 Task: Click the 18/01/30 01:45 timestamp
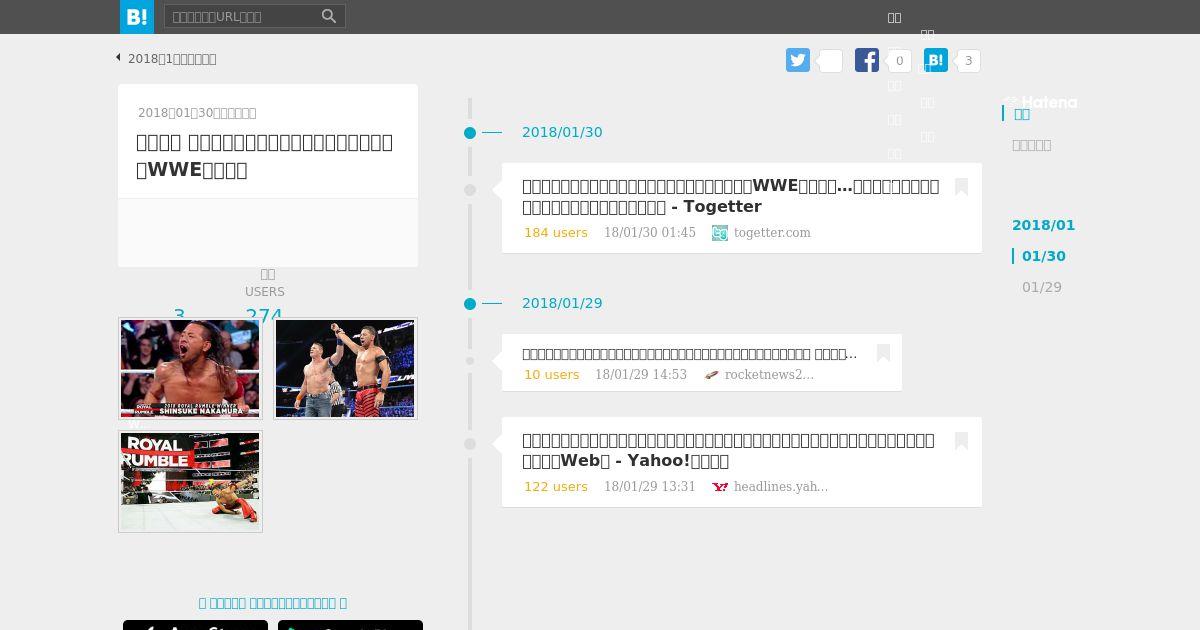(x=650, y=233)
